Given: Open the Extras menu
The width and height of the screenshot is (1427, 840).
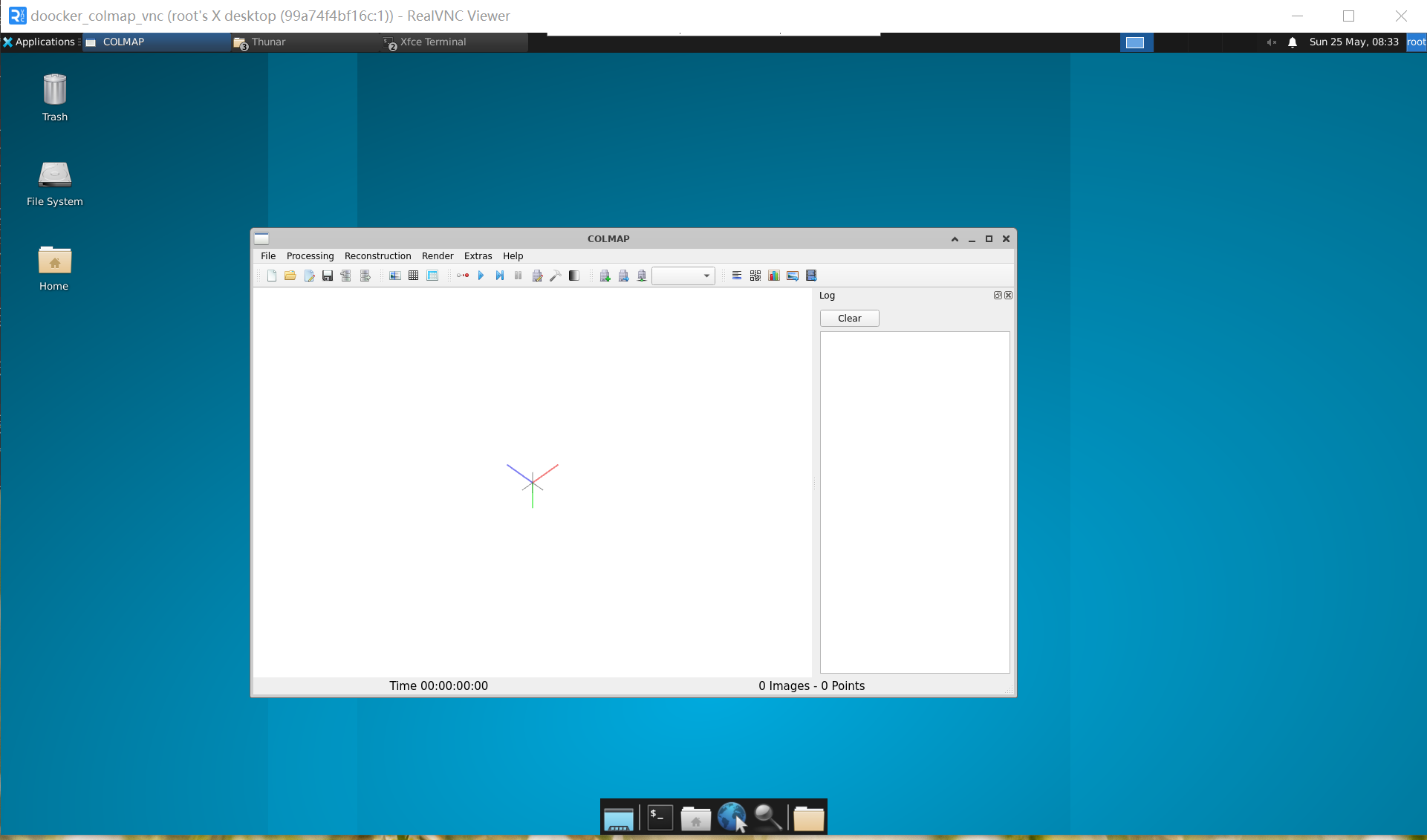Looking at the screenshot, I should [x=478, y=255].
